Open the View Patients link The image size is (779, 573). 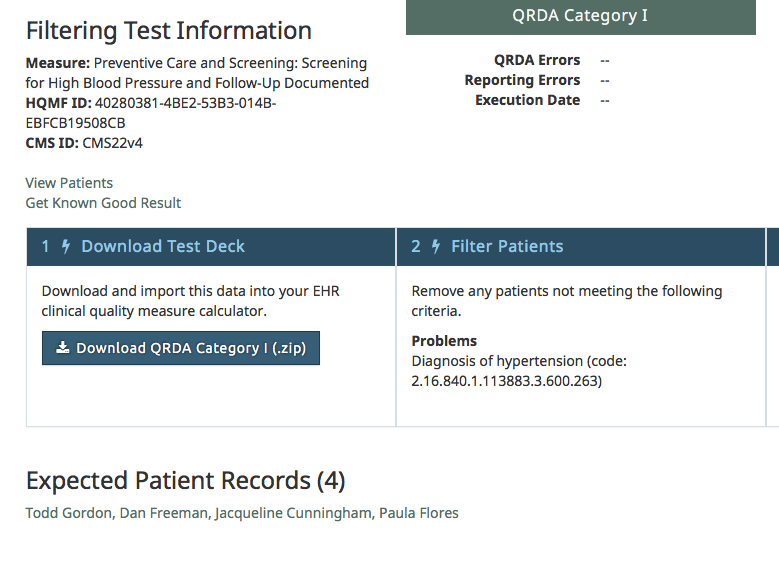click(x=69, y=183)
